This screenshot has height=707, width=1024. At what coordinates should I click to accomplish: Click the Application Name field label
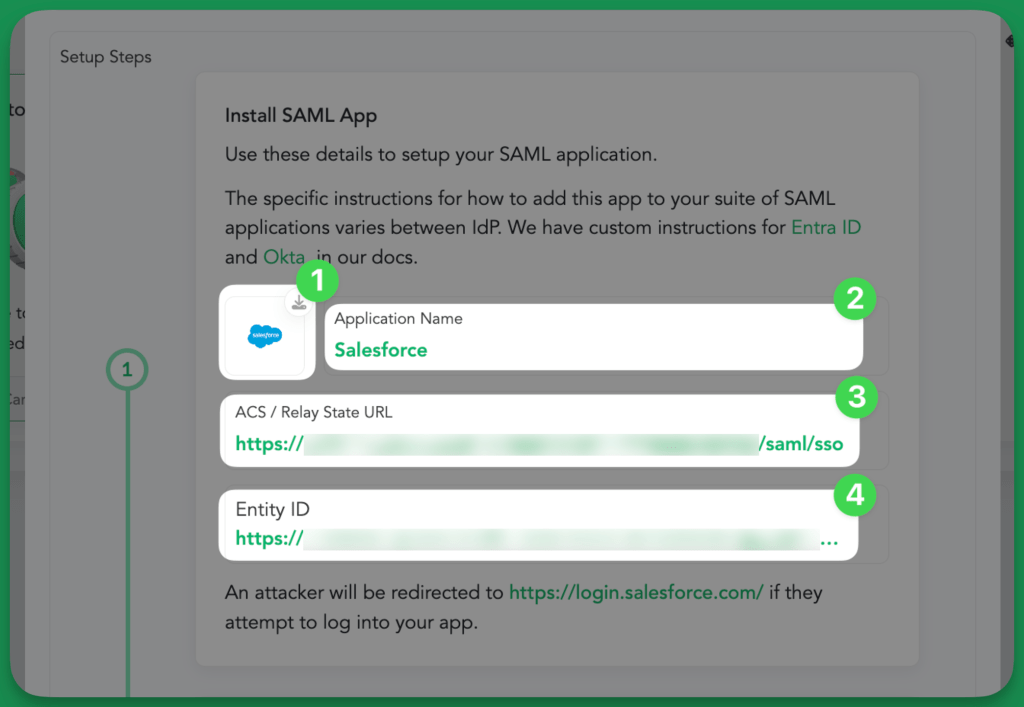tap(398, 319)
